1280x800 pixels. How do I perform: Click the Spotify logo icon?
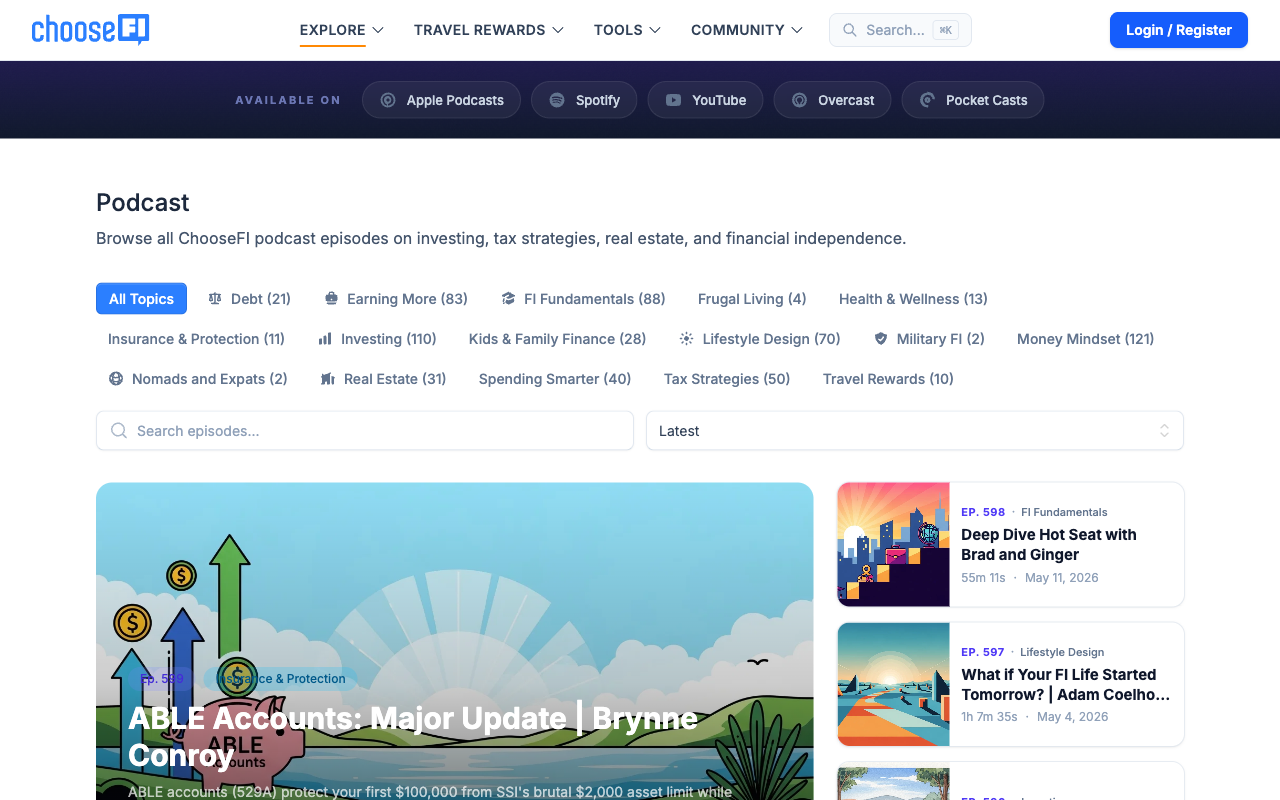(x=557, y=100)
